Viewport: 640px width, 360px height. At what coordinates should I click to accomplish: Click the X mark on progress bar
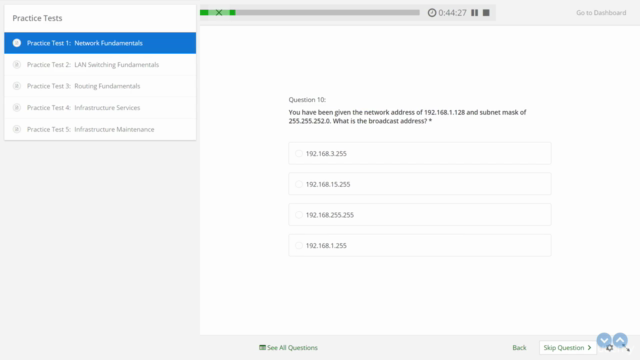tap(219, 13)
